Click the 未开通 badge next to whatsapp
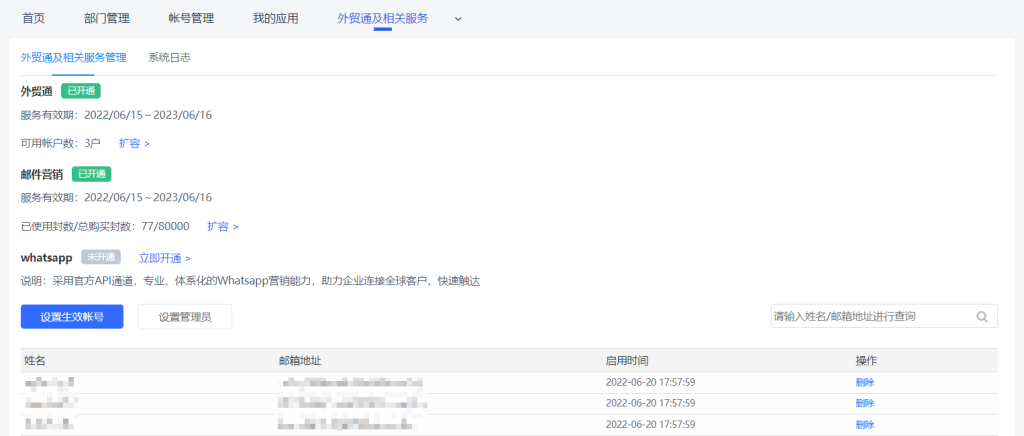This screenshot has width=1024, height=436. (x=101, y=257)
